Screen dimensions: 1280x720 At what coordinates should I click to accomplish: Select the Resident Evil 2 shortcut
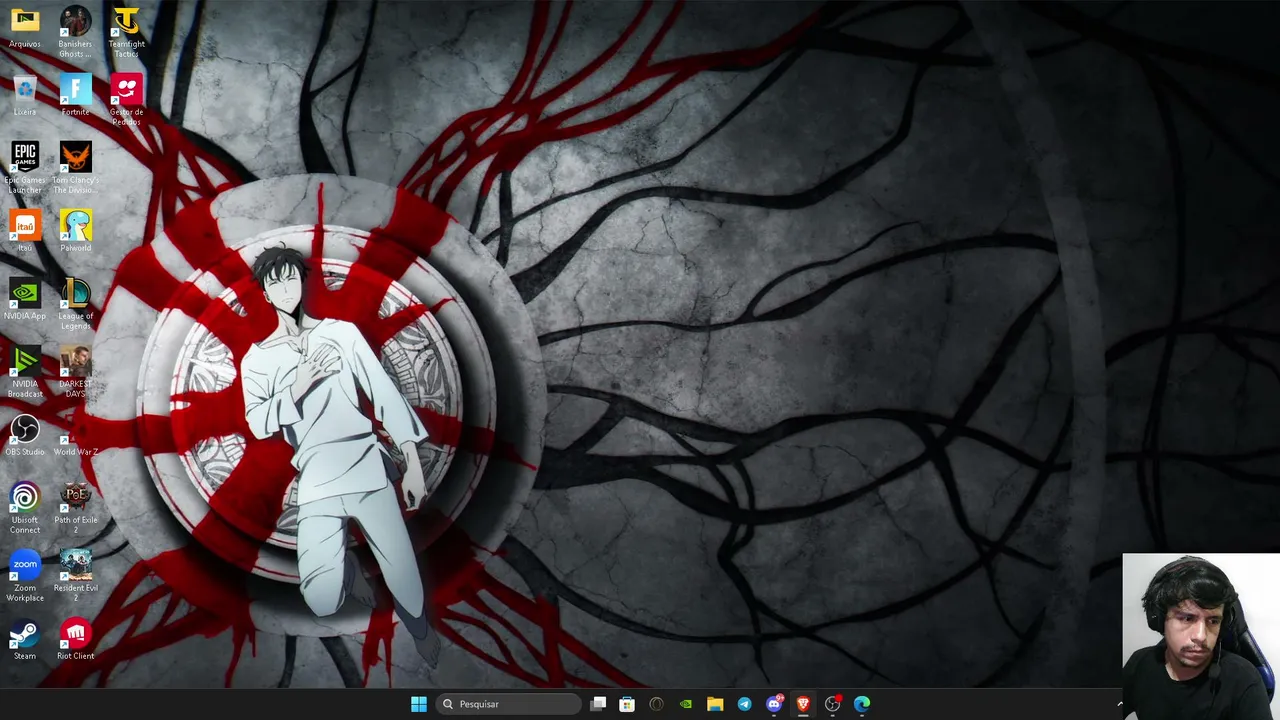point(75,576)
